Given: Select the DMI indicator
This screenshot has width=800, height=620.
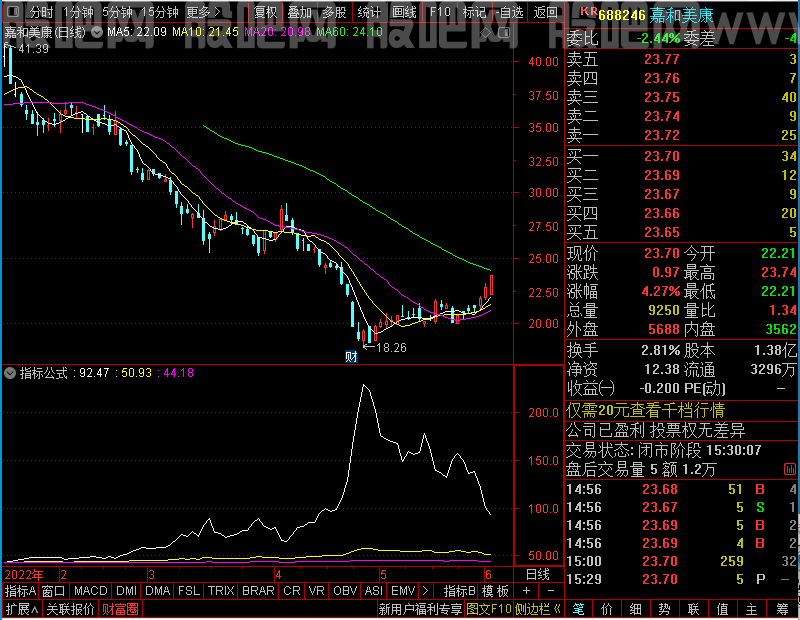Looking at the screenshot, I should coord(127,591).
